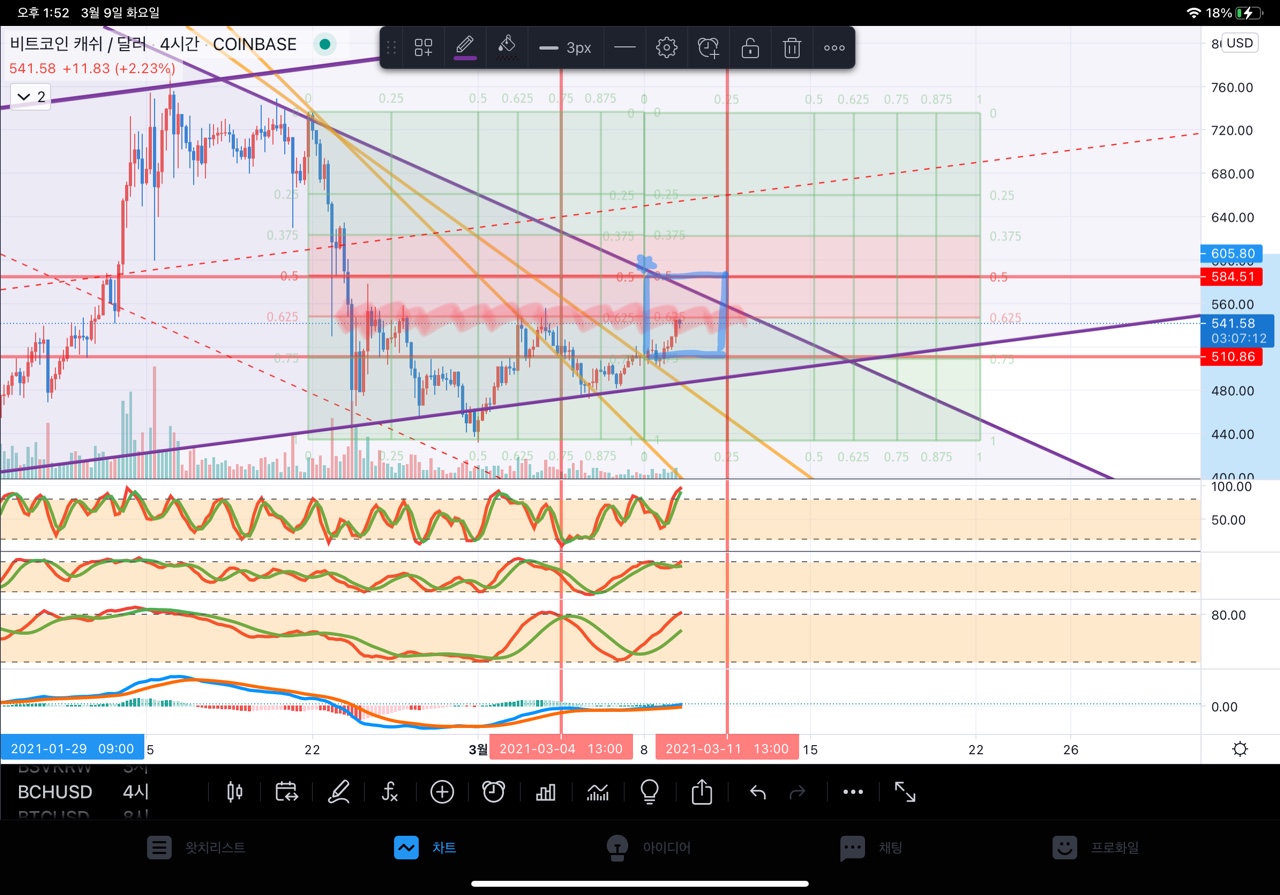
Task: Open the drawing templates icon in floating toolbar
Action: pyautogui.click(x=424, y=47)
